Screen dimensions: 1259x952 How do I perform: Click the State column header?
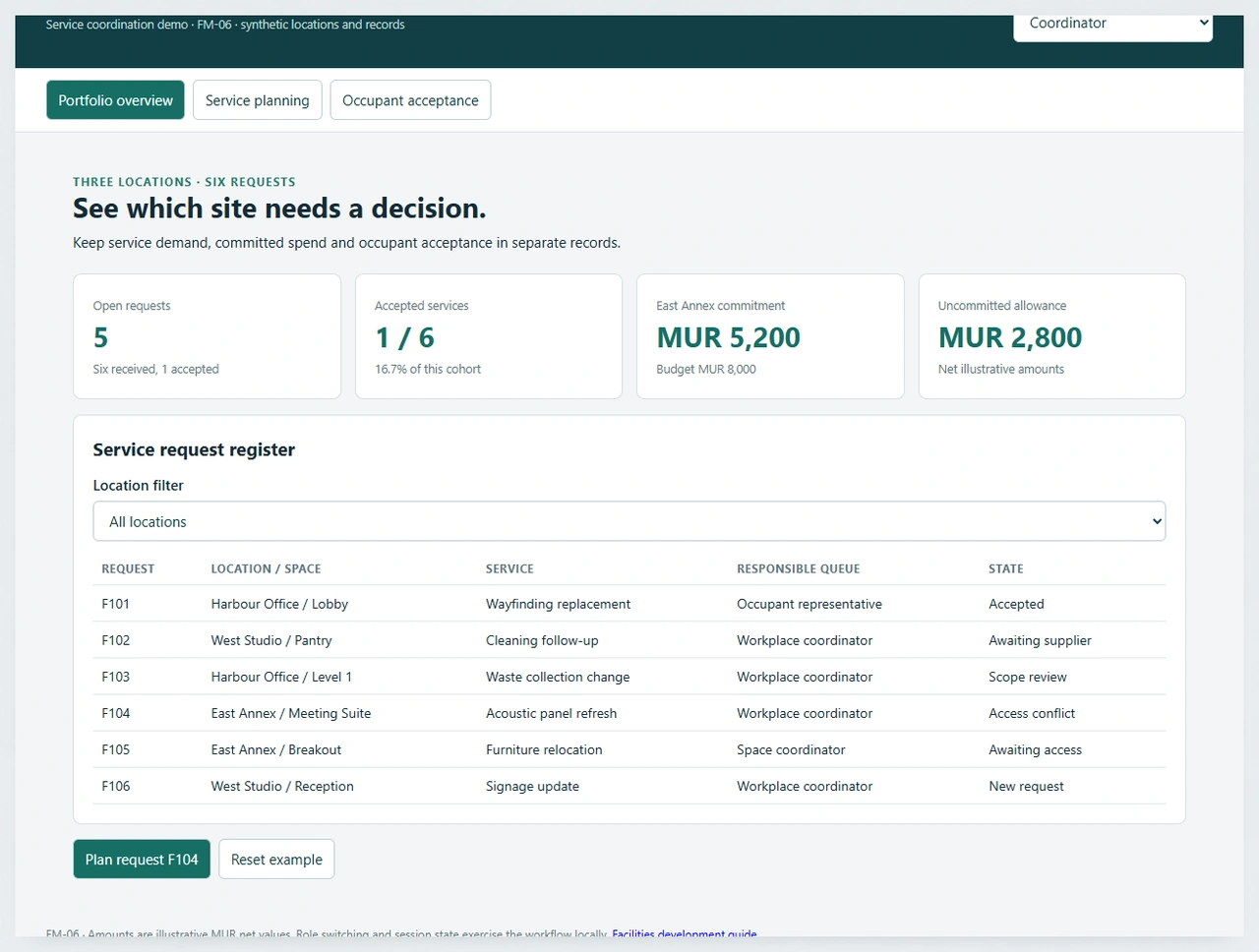(1006, 568)
